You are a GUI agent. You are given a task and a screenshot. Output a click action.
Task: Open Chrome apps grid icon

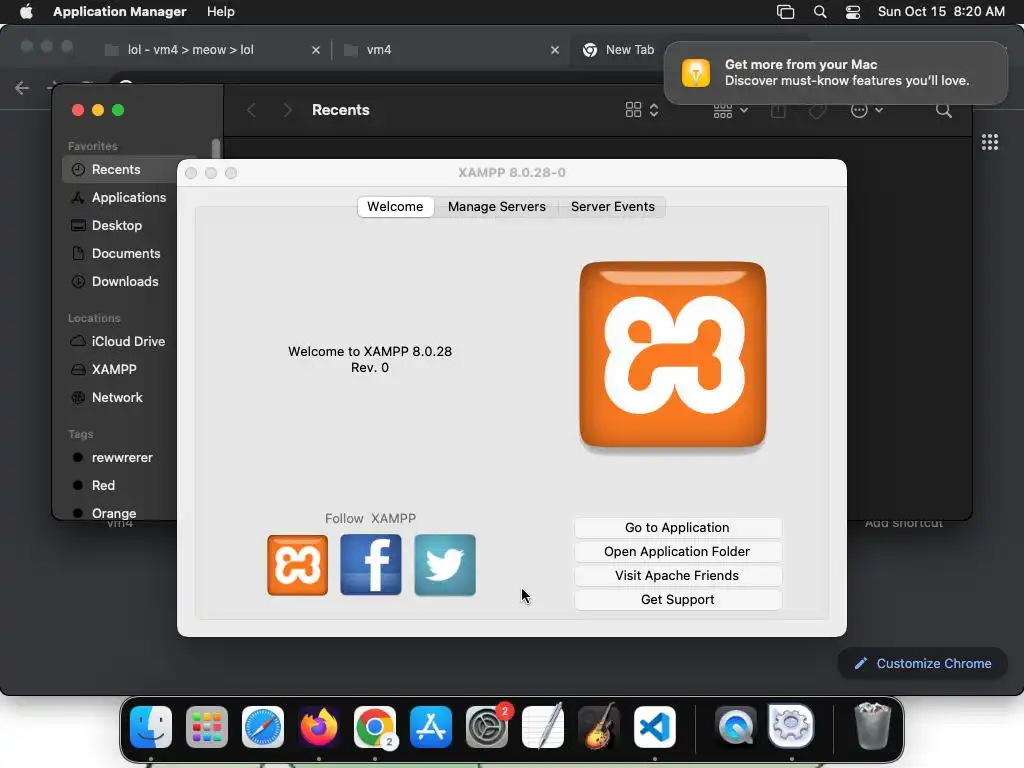[989, 142]
